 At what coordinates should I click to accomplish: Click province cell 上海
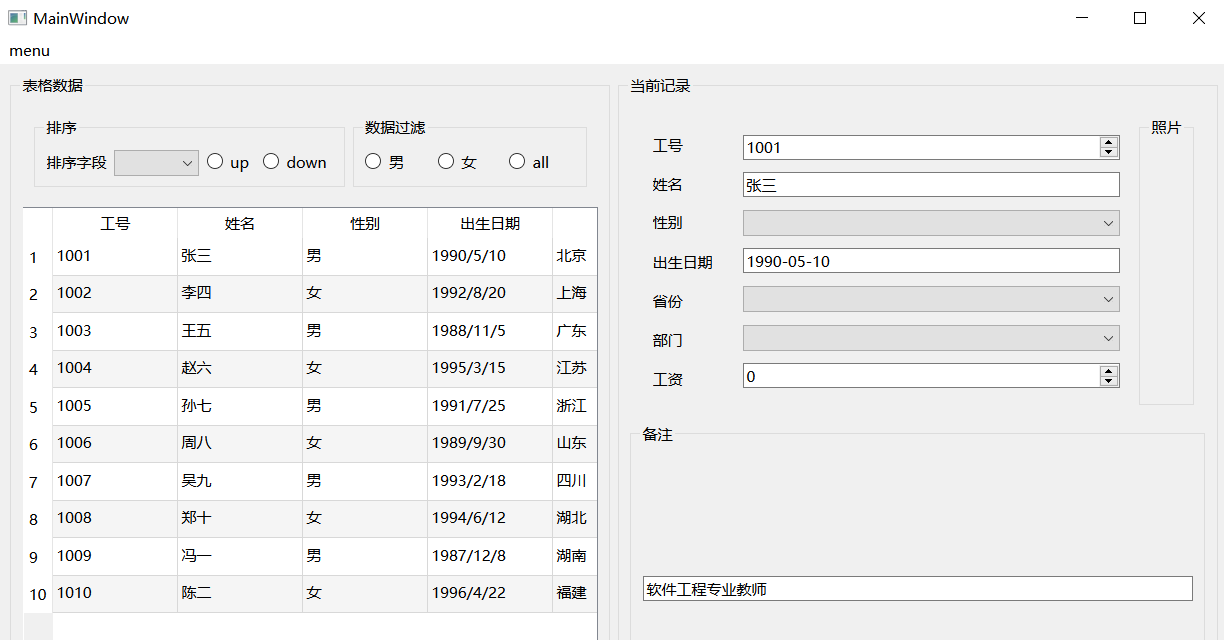[575, 294]
